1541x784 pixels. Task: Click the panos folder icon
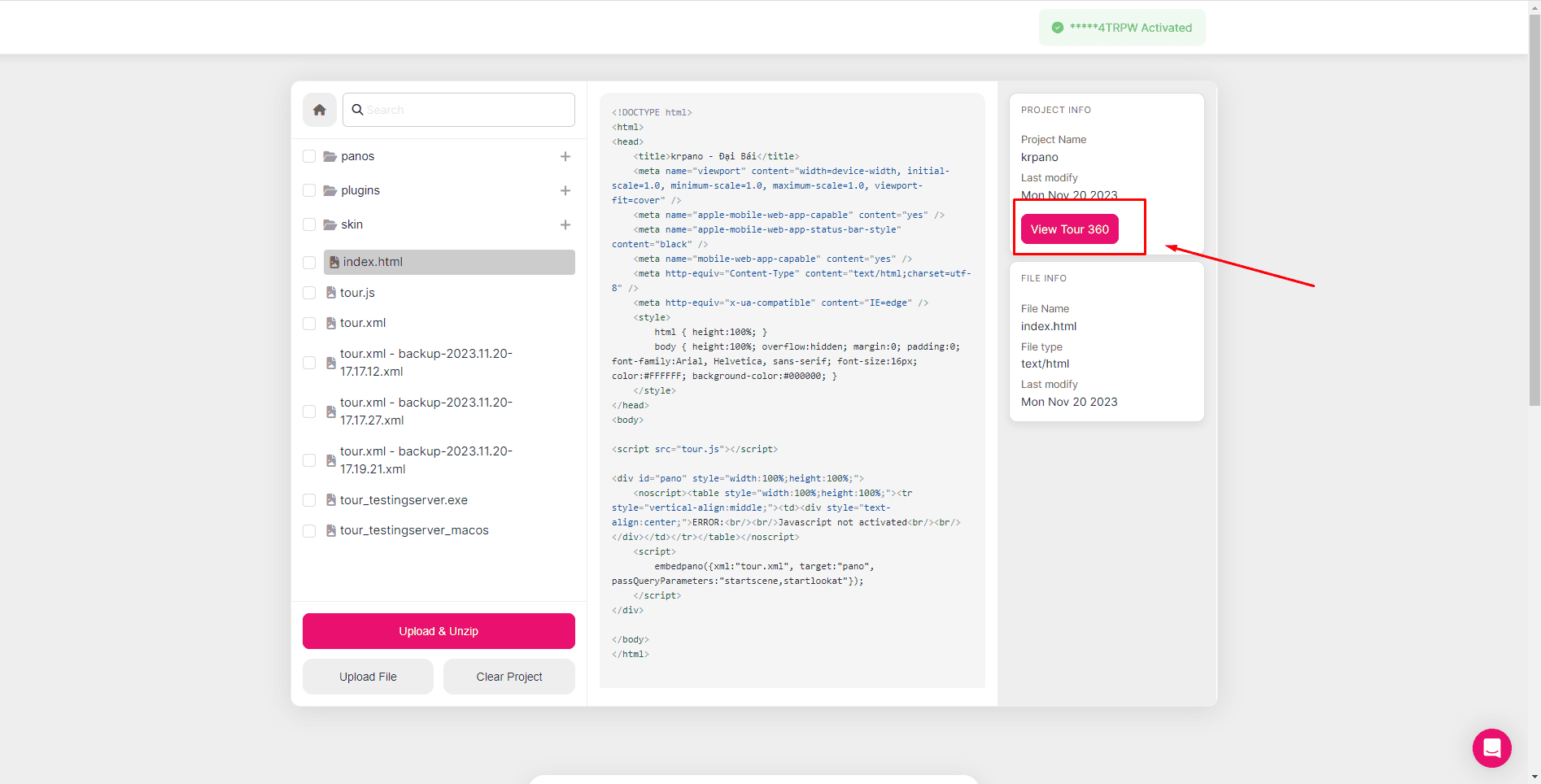[330, 156]
